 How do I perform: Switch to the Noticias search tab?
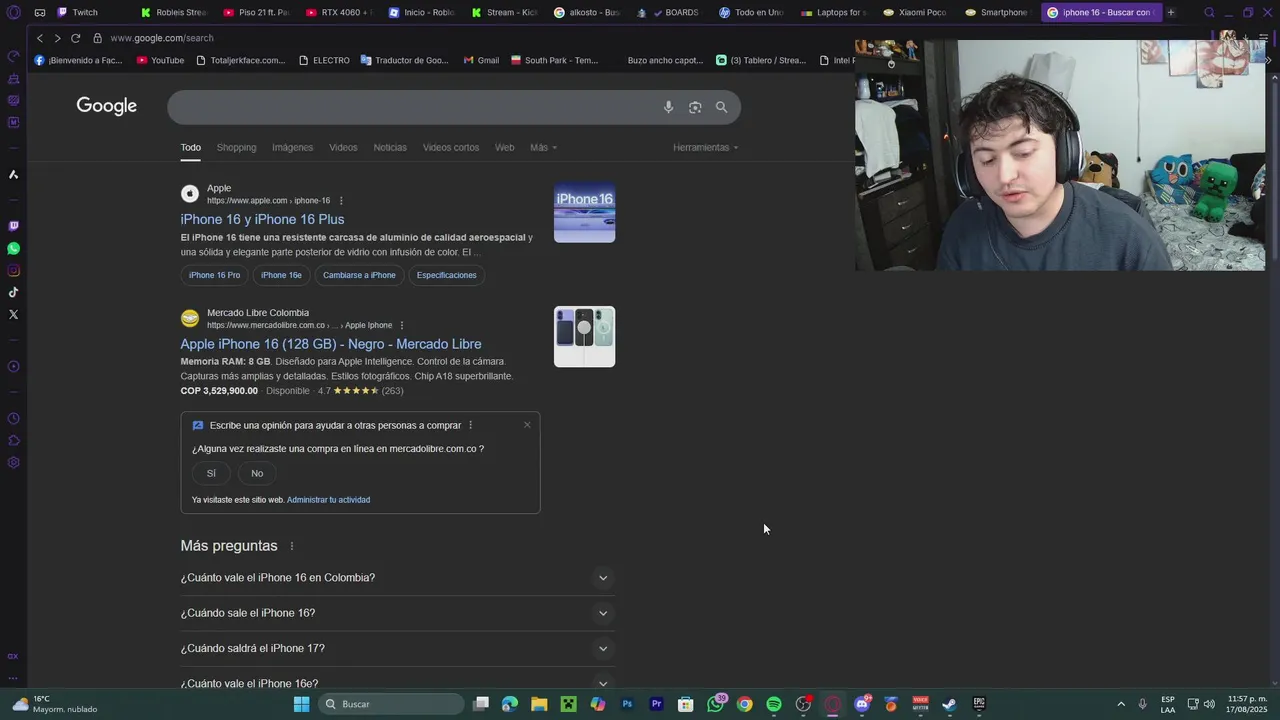coord(390,147)
